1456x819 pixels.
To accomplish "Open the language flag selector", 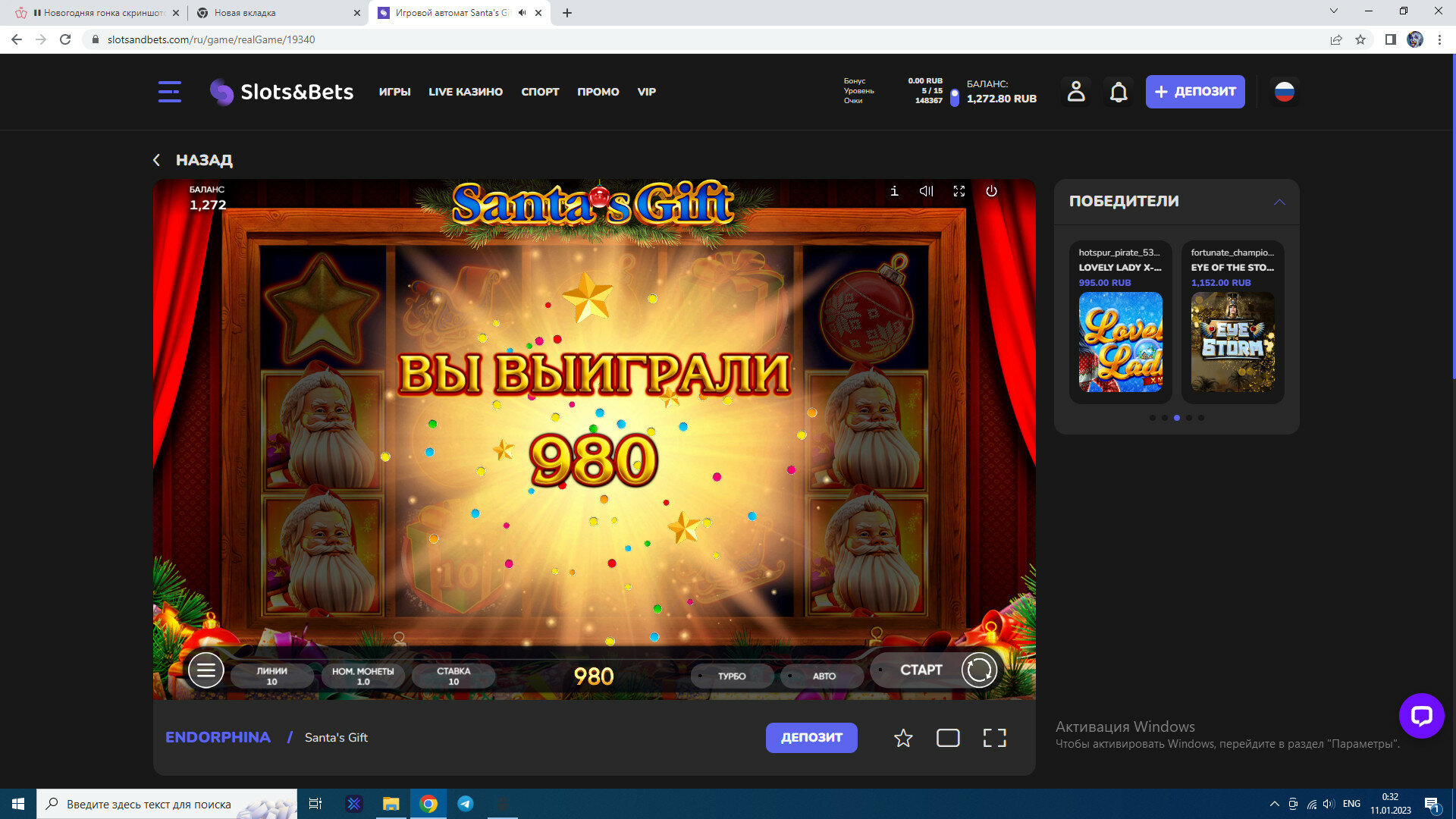I will coord(1284,92).
